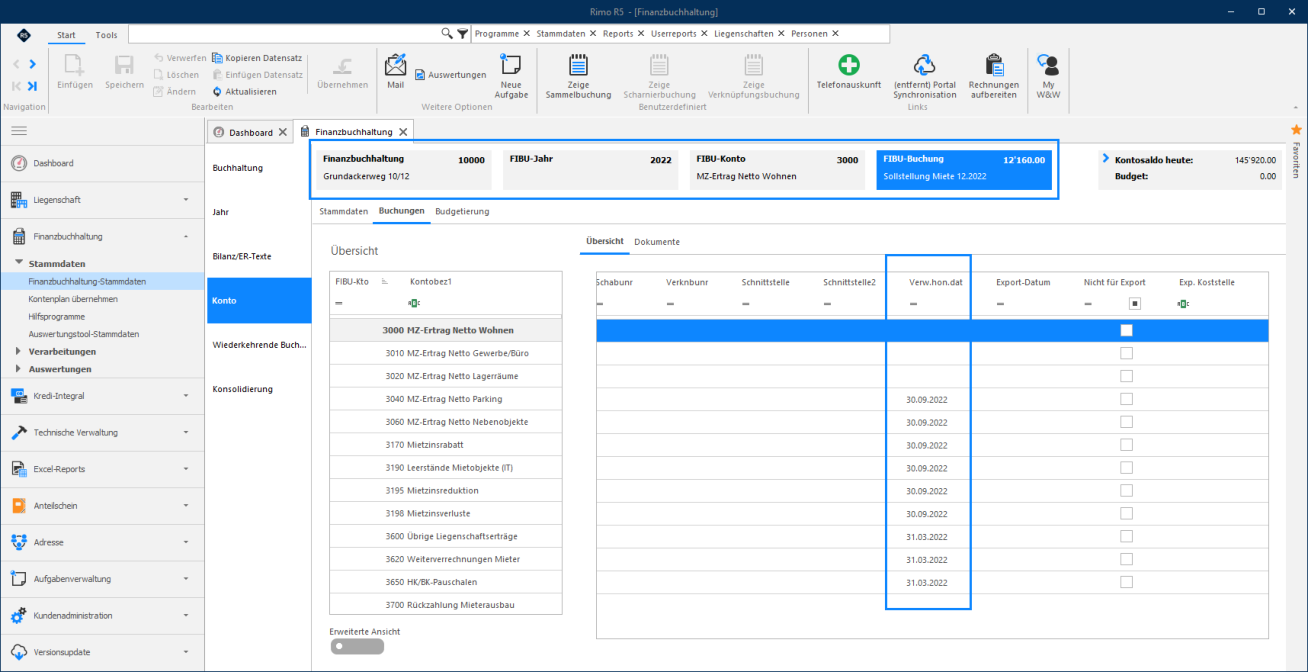Screen dimensions: 1308x672
Task: Switch to the Dokumente tab
Action: (657, 242)
